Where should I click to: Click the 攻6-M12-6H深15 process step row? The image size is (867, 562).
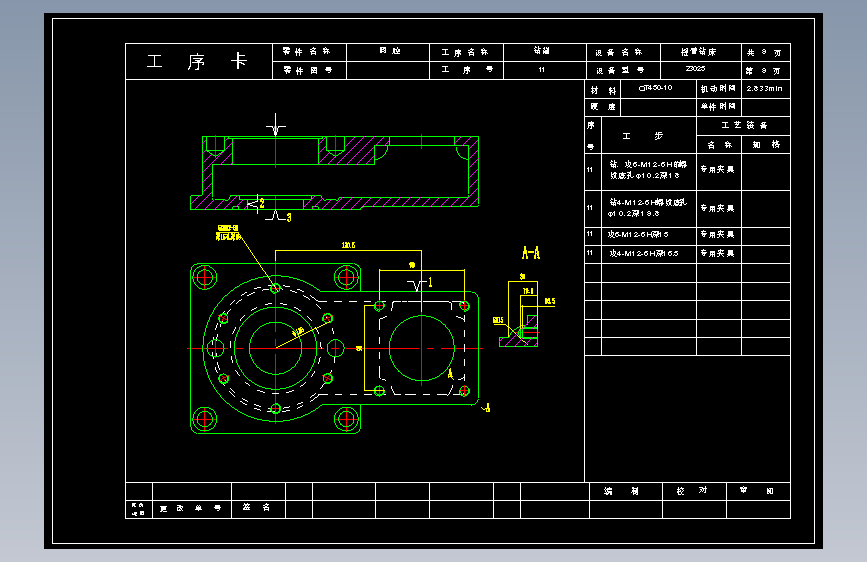click(x=687, y=235)
